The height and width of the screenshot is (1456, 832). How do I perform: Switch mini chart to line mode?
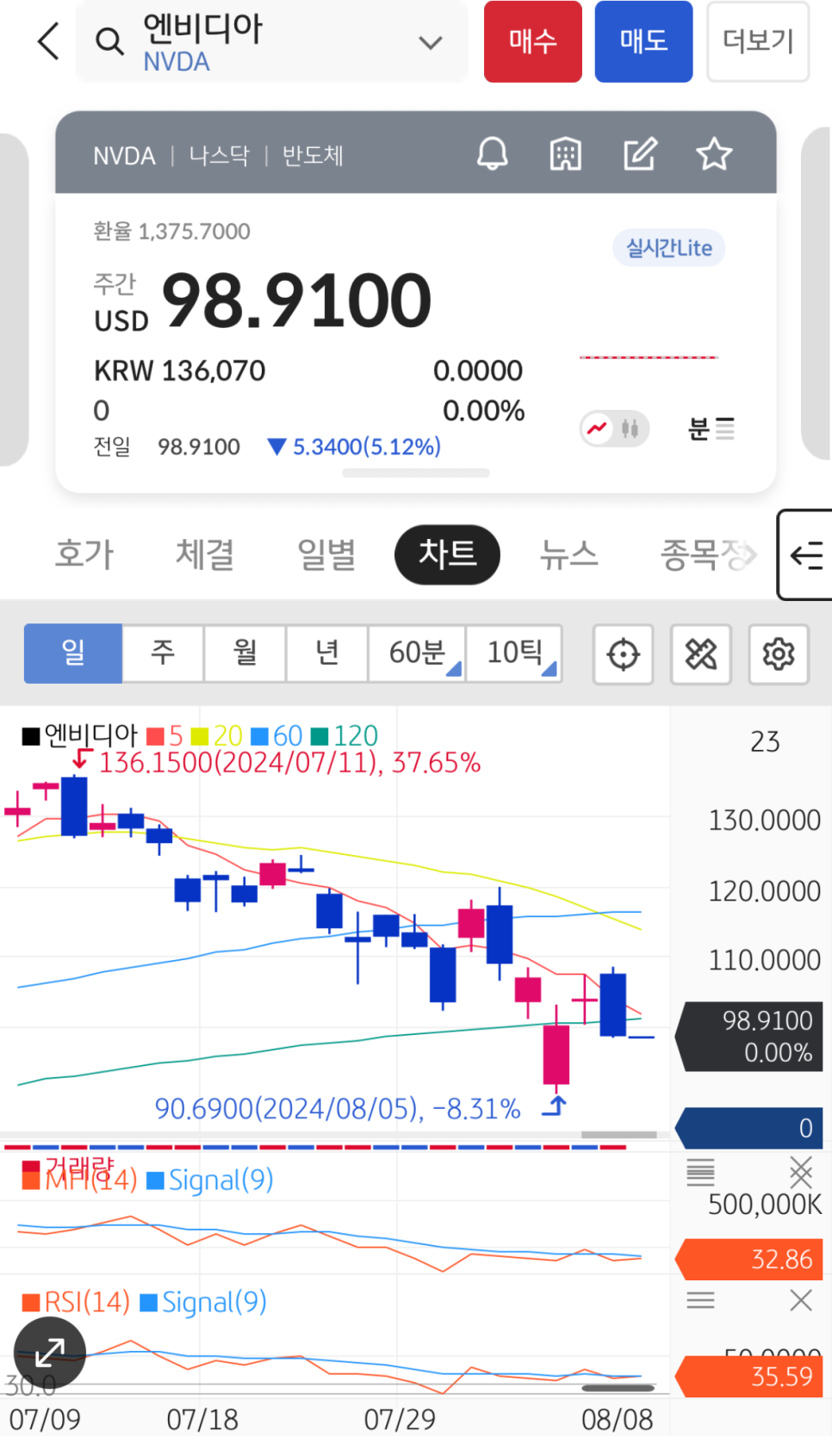597,428
